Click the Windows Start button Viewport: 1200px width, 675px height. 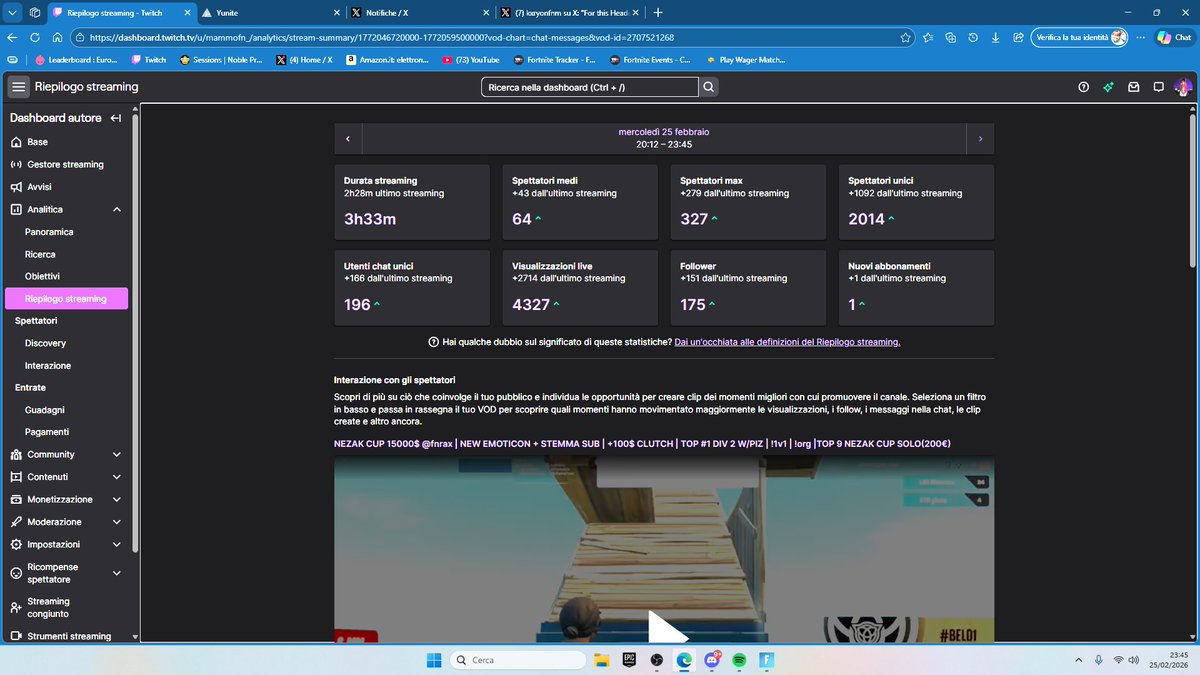pos(434,660)
